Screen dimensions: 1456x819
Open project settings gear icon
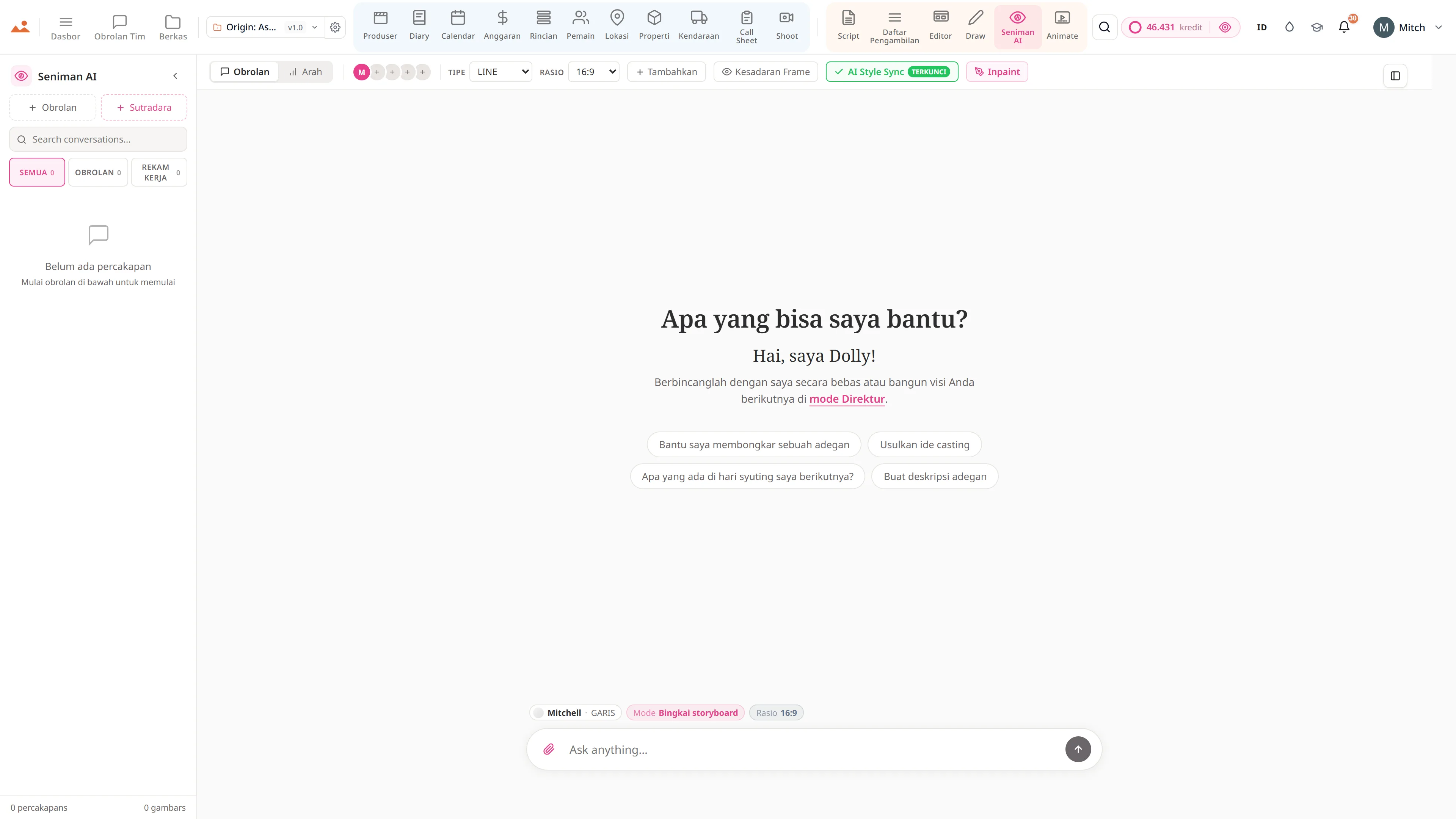click(x=335, y=27)
